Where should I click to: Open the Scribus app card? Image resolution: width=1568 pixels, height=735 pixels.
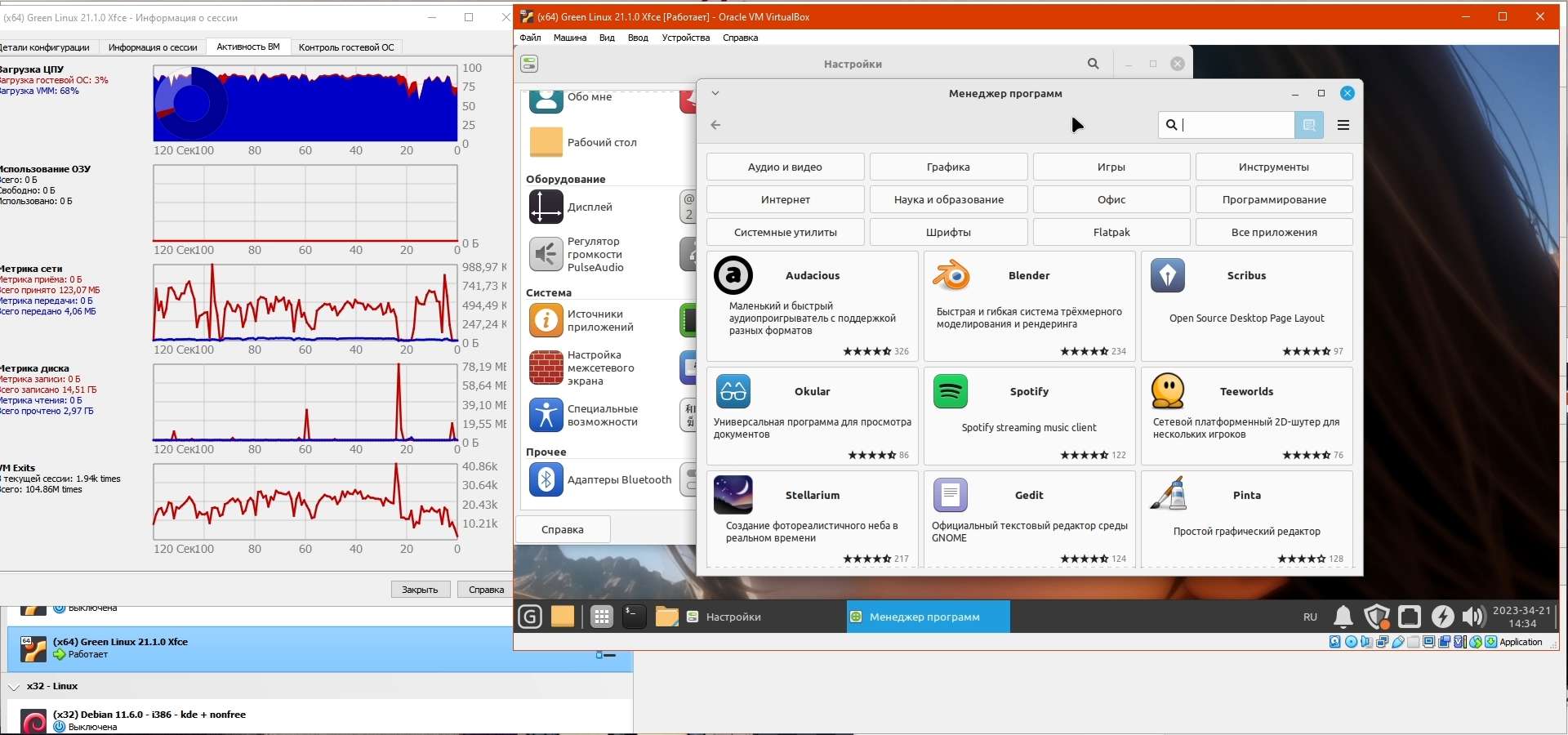tap(1246, 306)
